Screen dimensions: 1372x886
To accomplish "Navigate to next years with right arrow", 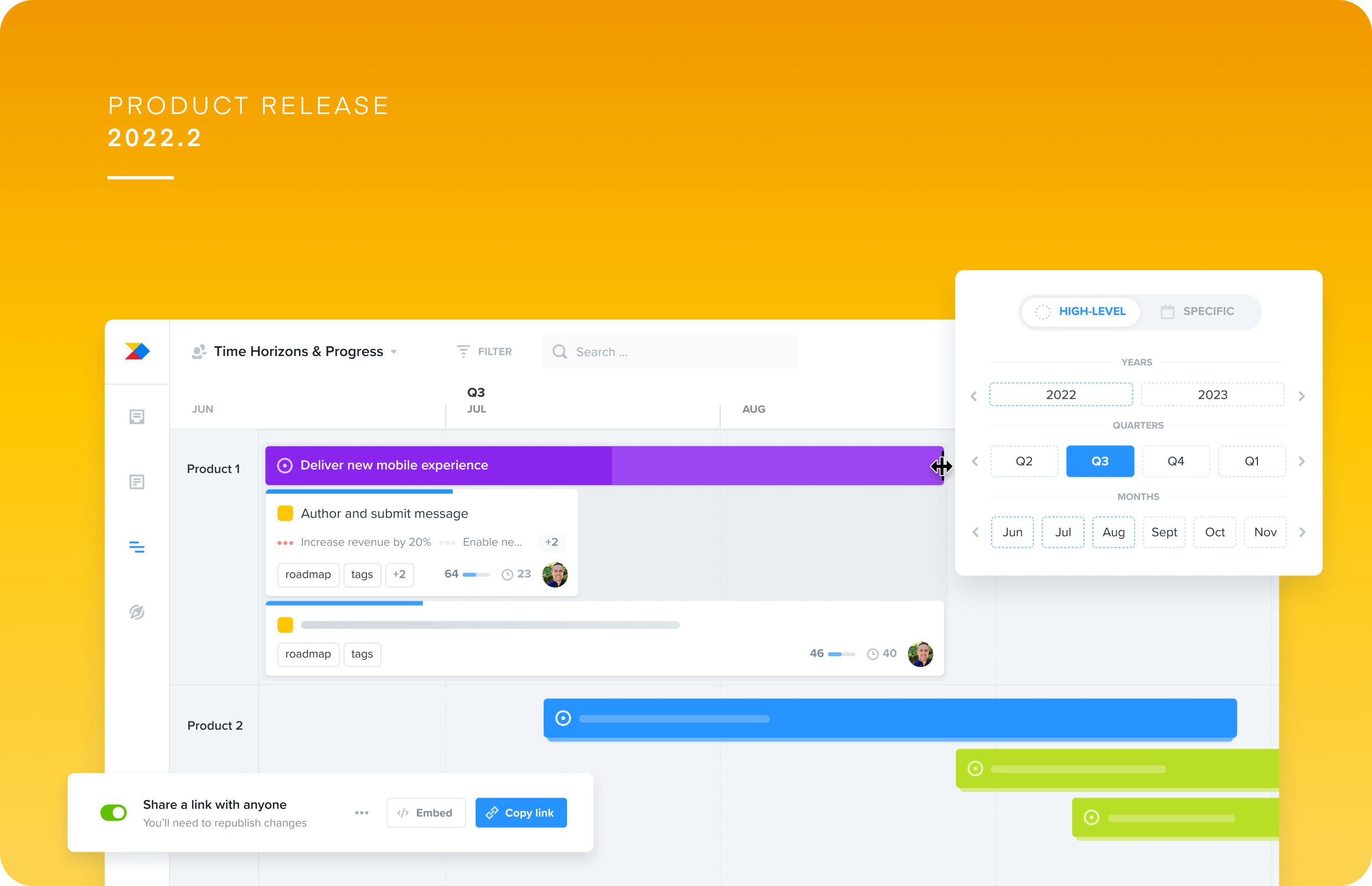I will [1302, 394].
